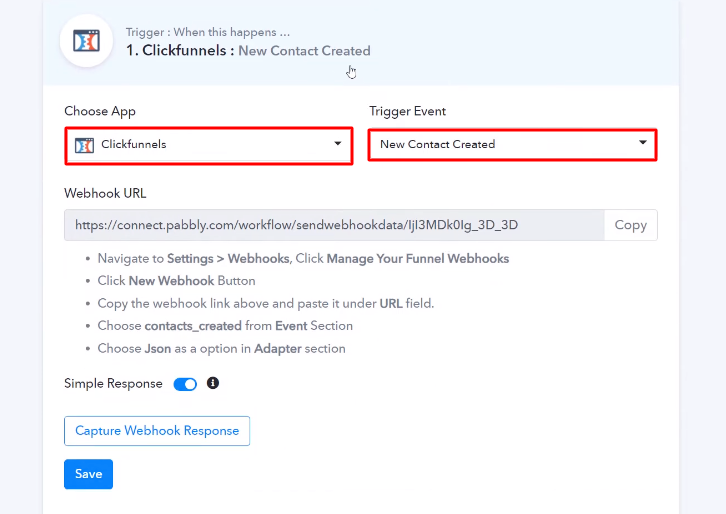Click Capture Webhook Response button
Screen dimensions: 726x514
click(157, 431)
